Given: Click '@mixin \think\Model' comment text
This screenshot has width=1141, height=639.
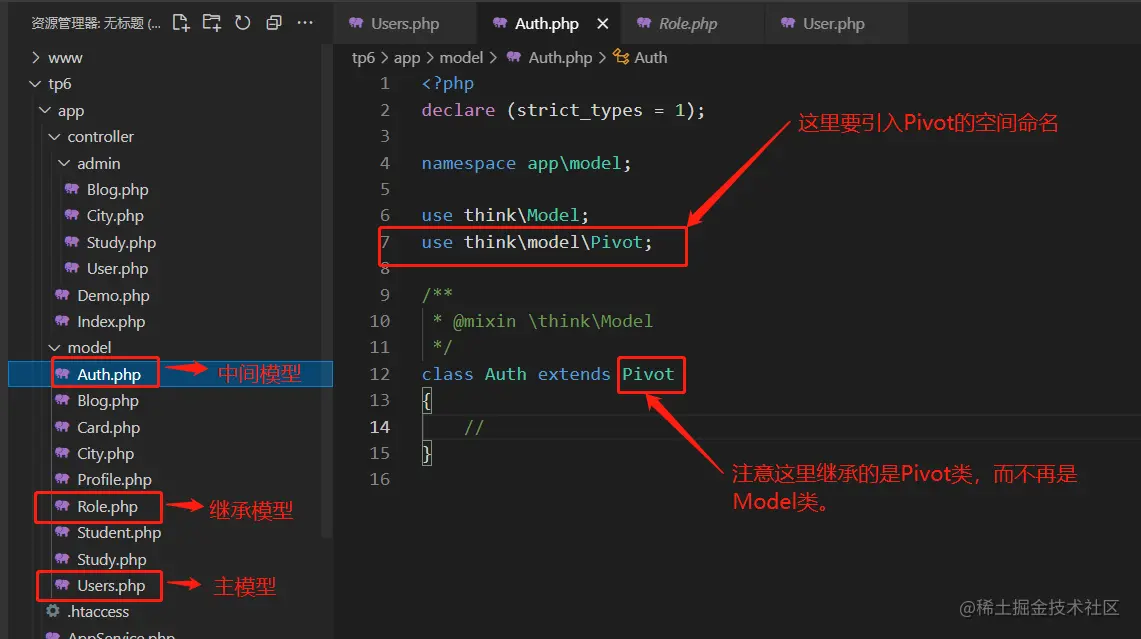Looking at the screenshot, I should [553, 321].
